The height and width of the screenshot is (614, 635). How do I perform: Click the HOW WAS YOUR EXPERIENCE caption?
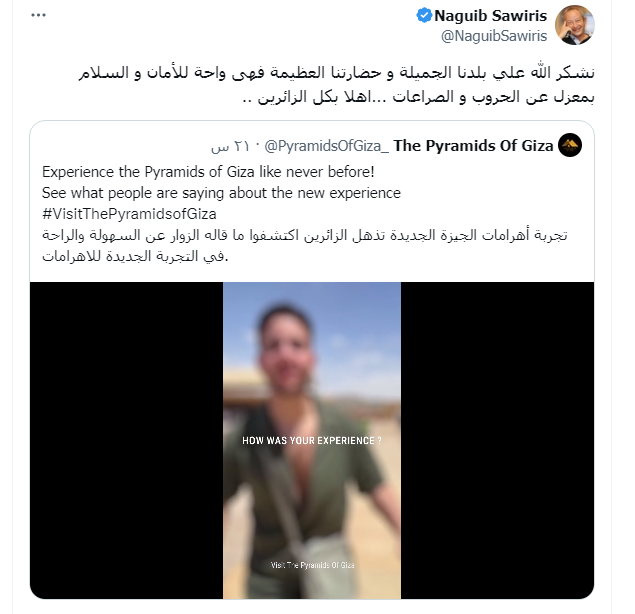(x=312, y=440)
